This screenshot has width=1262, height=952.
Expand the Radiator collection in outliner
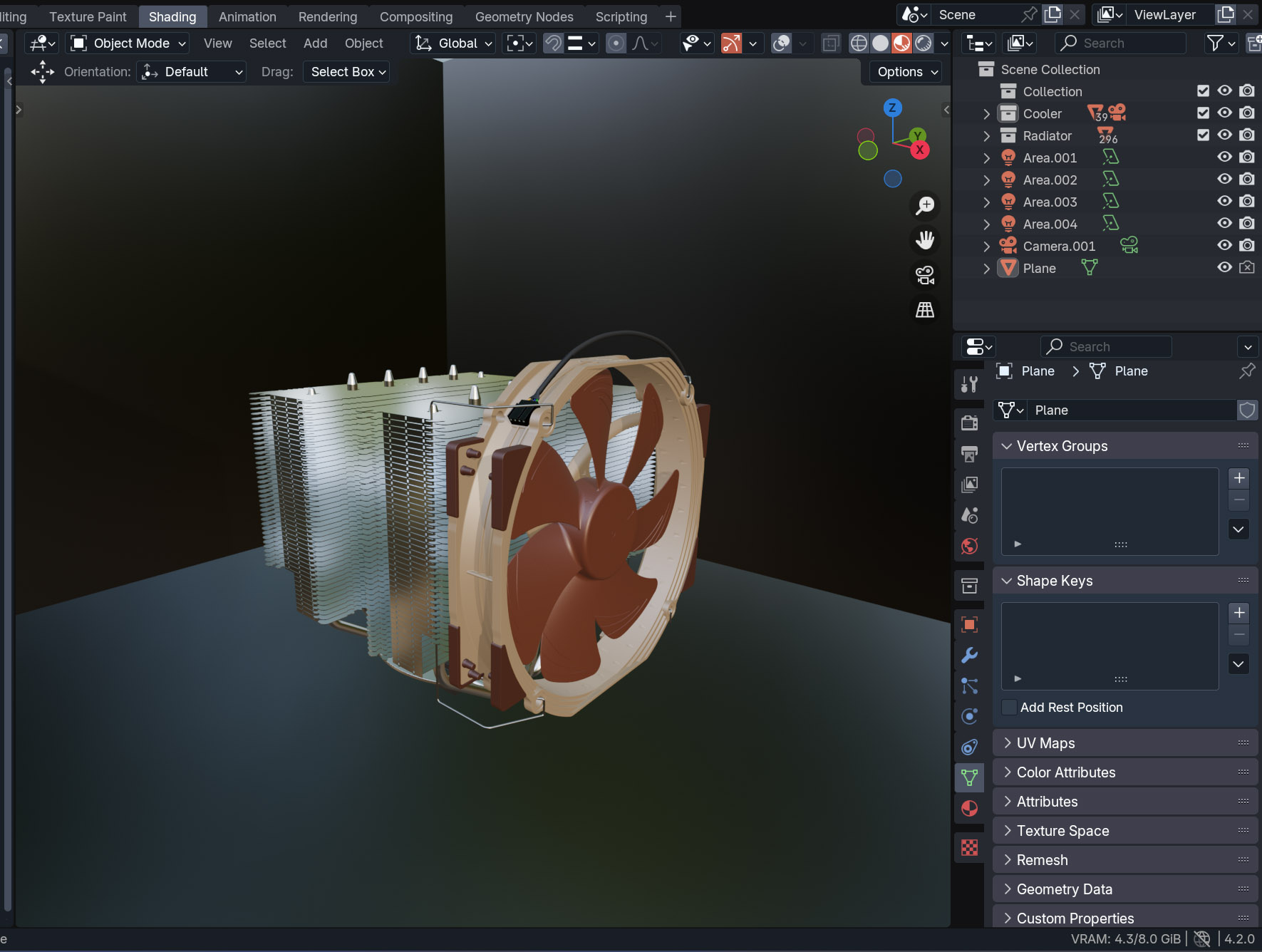pyautogui.click(x=986, y=135)
